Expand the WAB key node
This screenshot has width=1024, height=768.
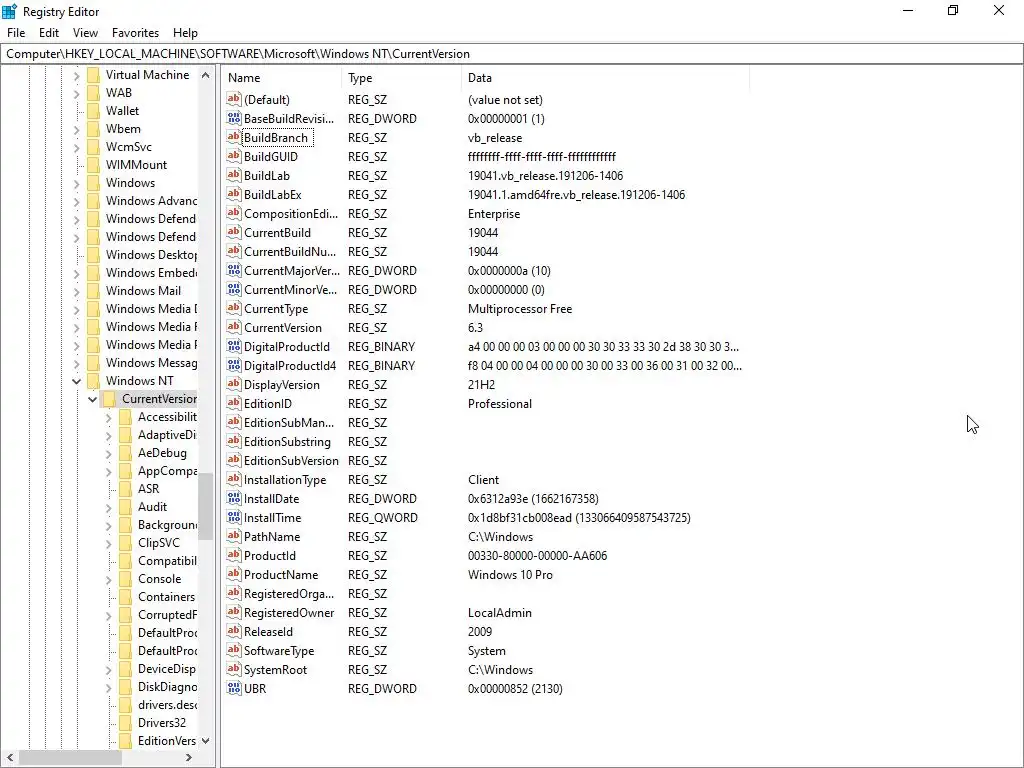(x=76, y=93)
